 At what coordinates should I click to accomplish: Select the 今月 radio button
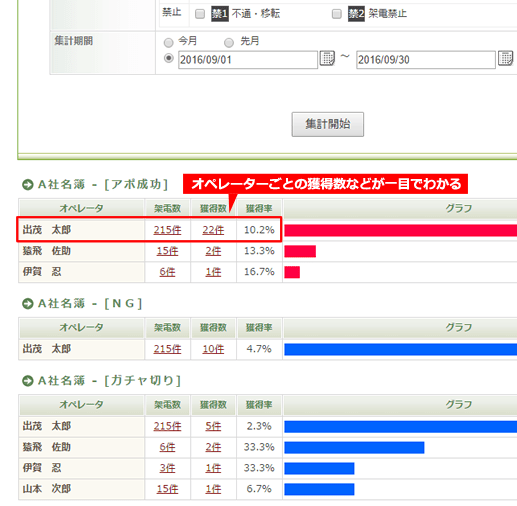click(169, 42)
